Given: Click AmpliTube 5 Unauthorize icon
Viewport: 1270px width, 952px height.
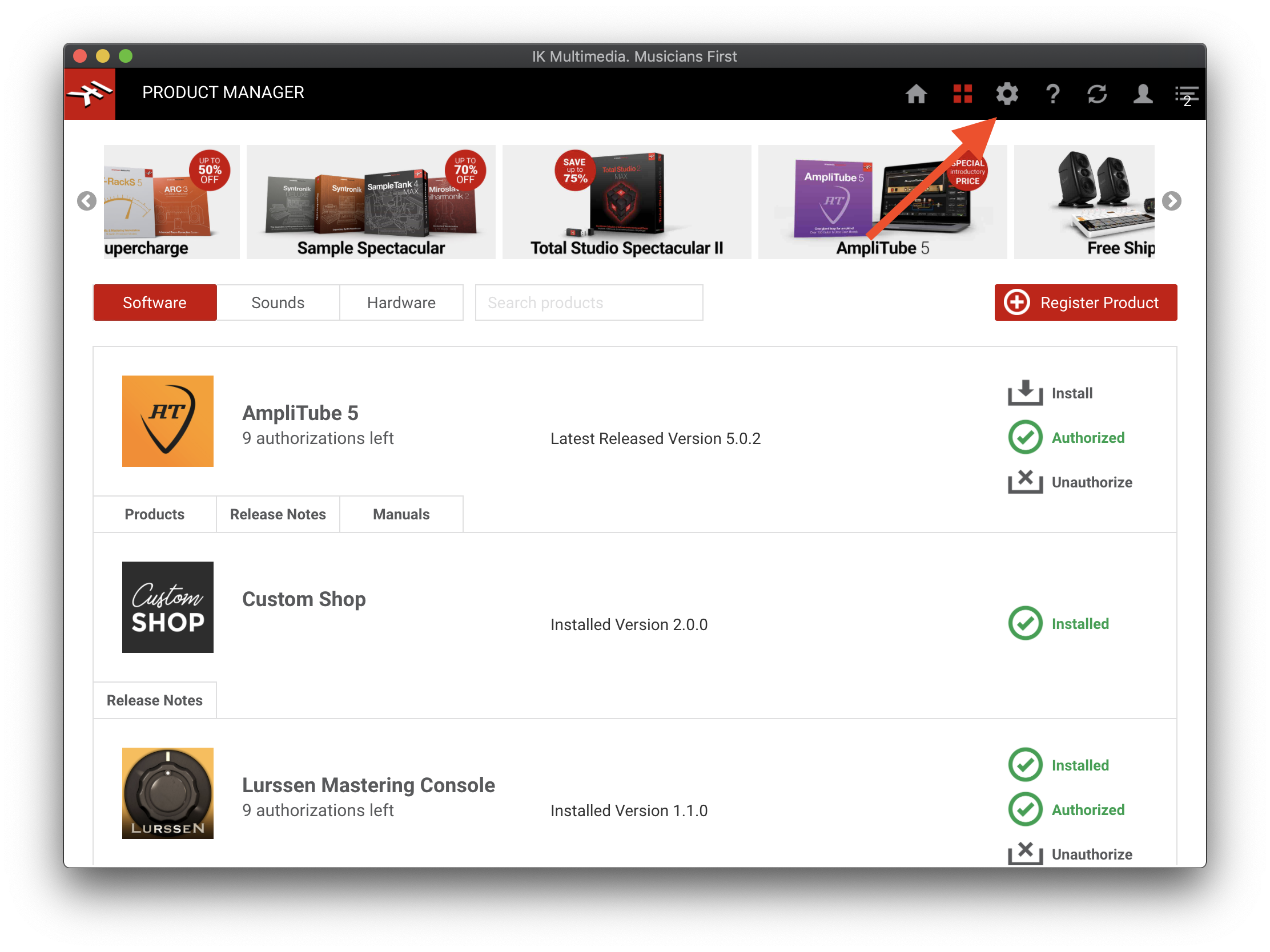Looking at the screenshot, I should [x=1025, y=482].
